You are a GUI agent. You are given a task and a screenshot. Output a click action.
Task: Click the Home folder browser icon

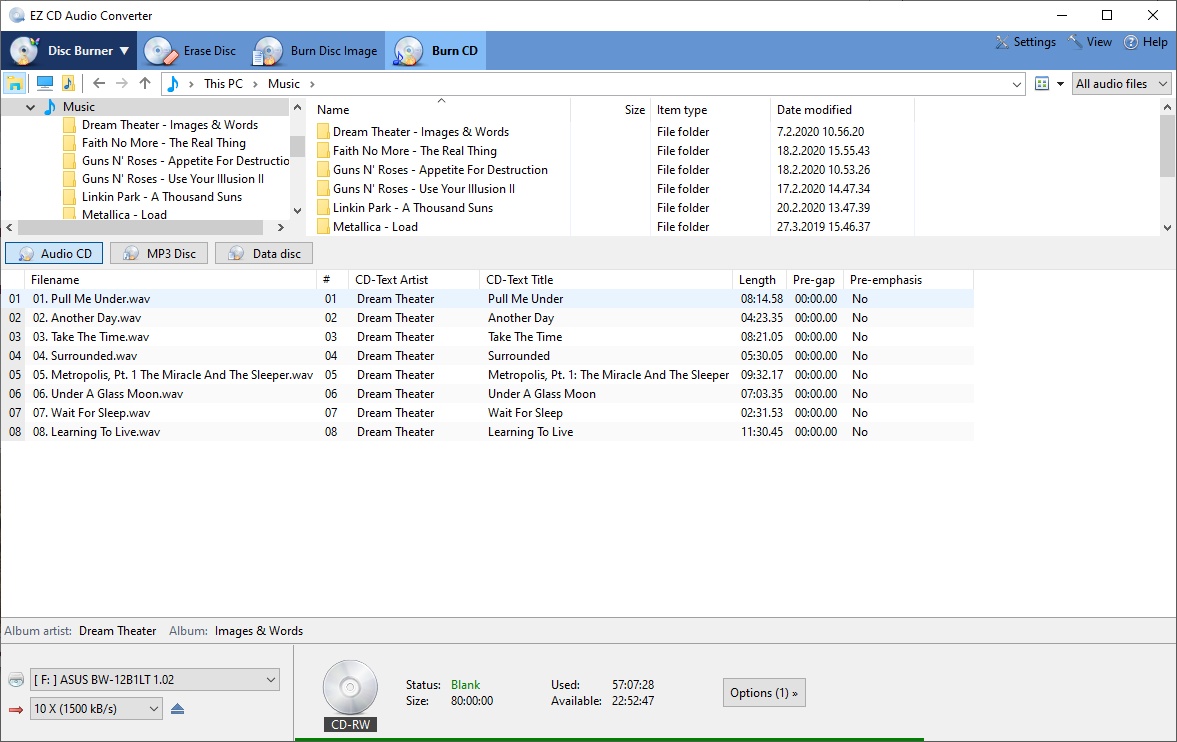point(14,82)
